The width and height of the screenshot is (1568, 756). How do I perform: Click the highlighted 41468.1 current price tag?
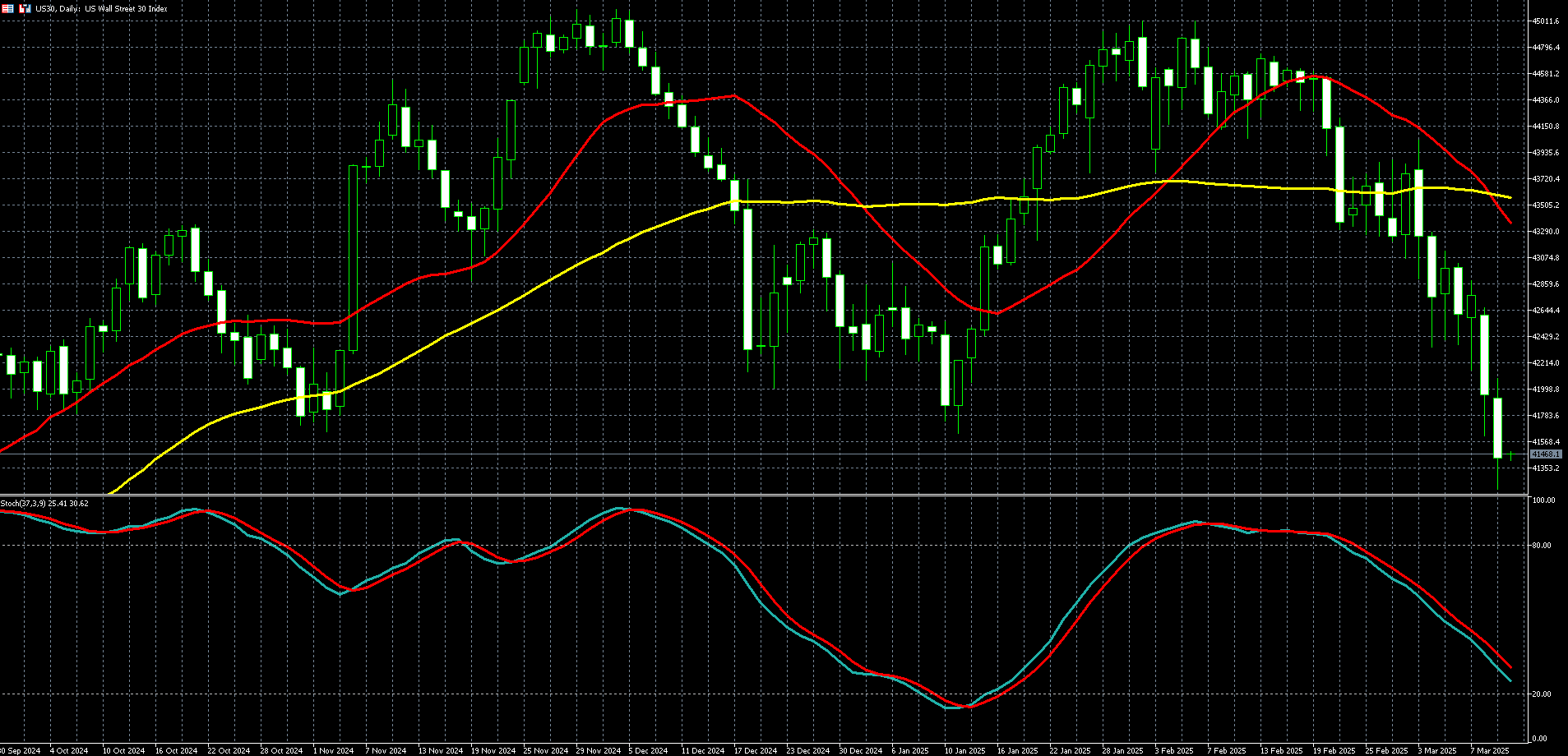click(x=1546, y=454)
